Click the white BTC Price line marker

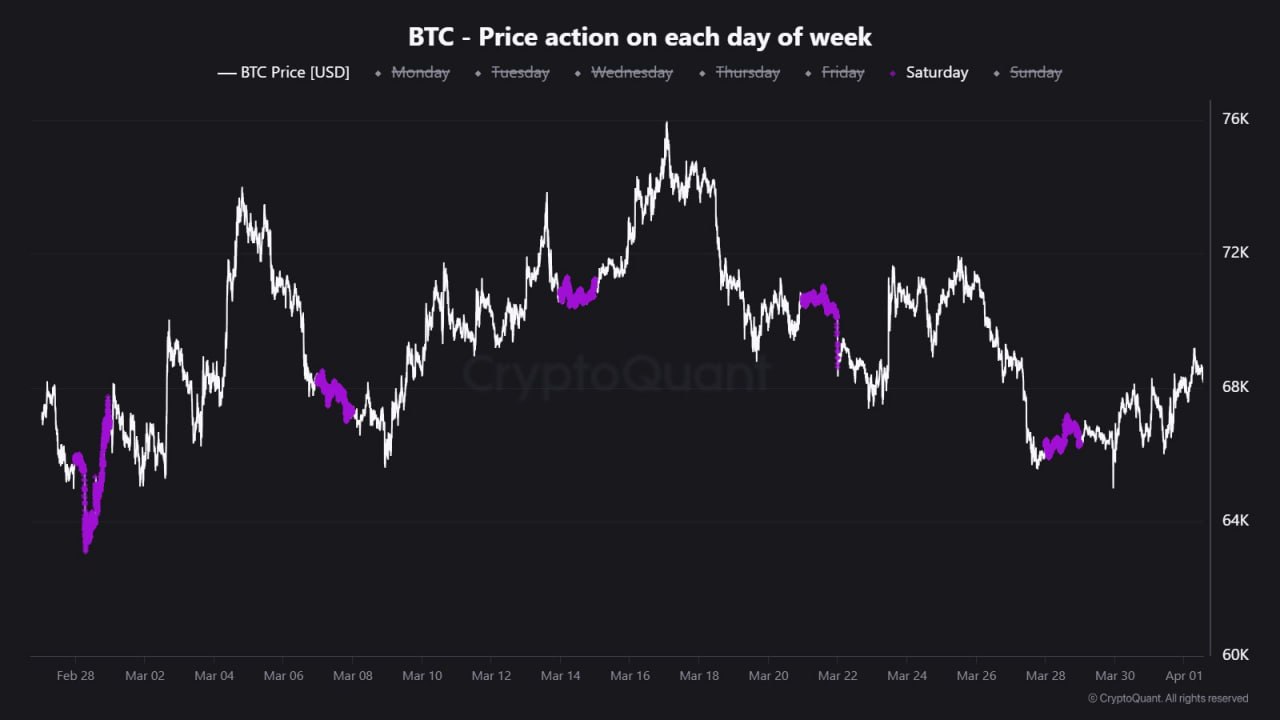tap(227, 73)
